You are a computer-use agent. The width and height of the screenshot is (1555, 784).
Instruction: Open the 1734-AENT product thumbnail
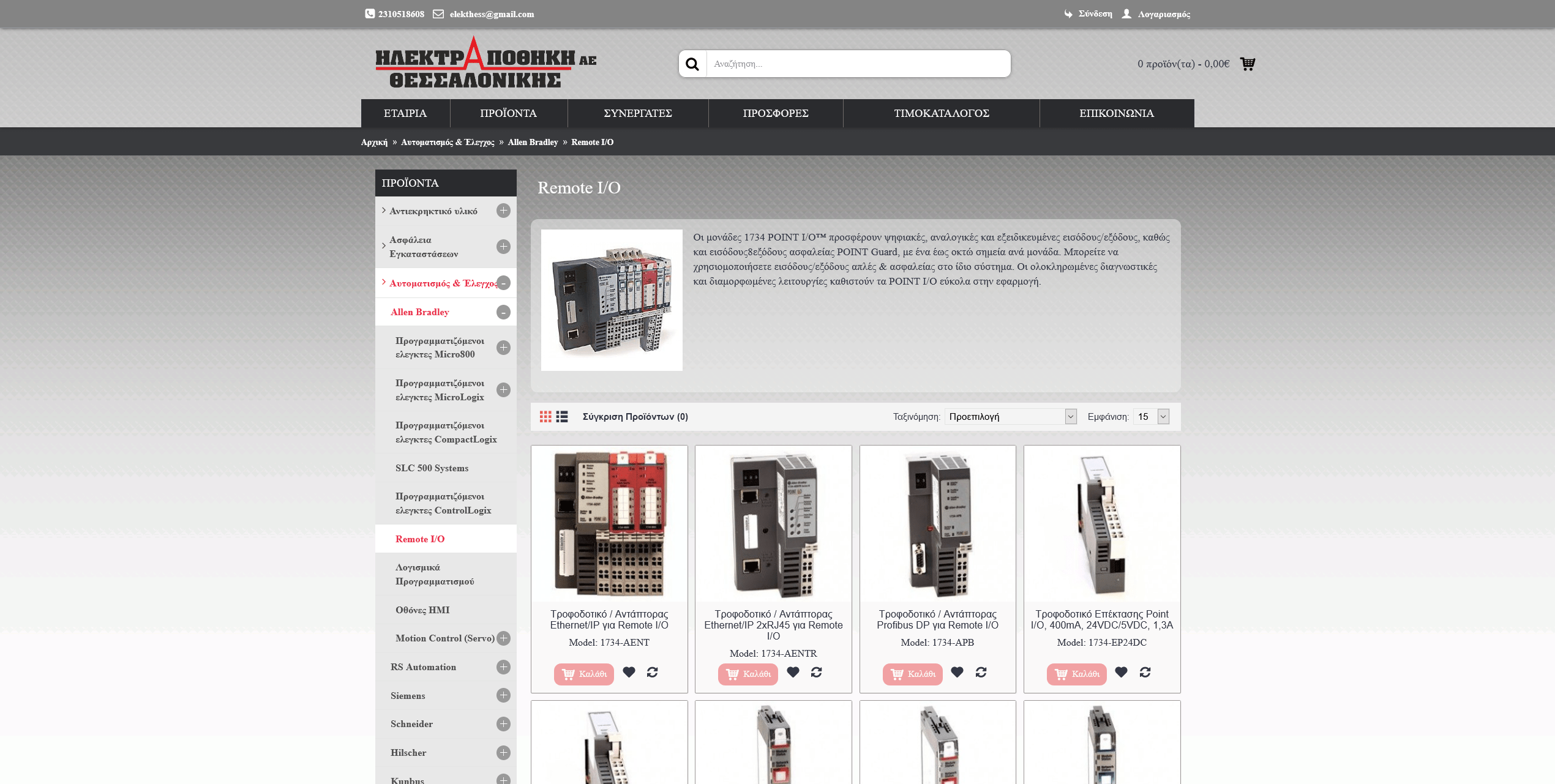pos(609,523)
